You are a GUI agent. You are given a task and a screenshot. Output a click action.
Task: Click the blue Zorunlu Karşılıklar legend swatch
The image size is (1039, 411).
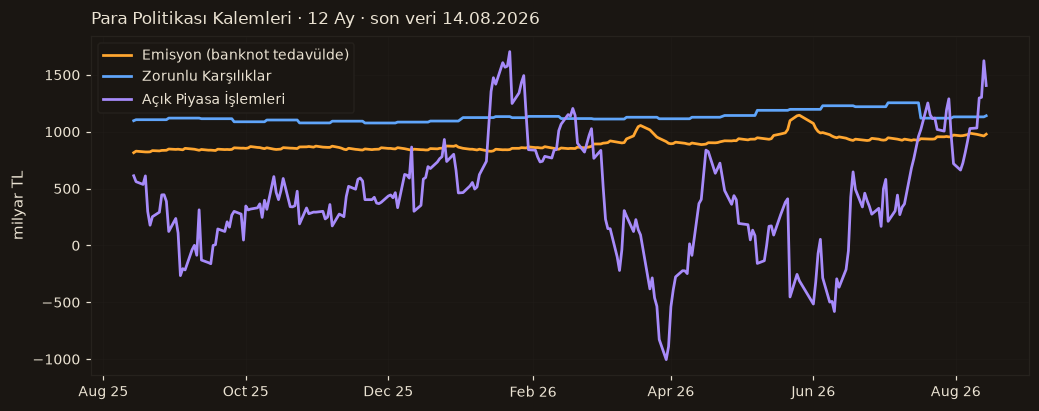pos(119,77)
